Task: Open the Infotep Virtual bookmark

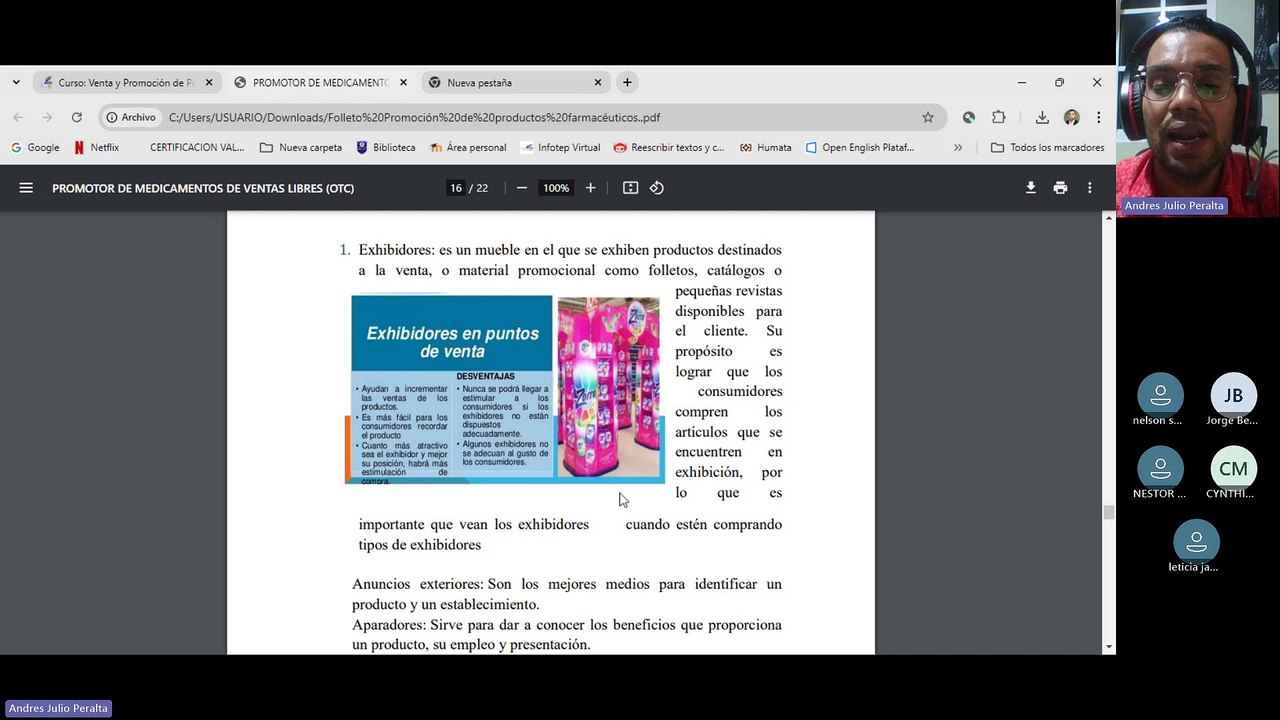Action: (561, 147)
